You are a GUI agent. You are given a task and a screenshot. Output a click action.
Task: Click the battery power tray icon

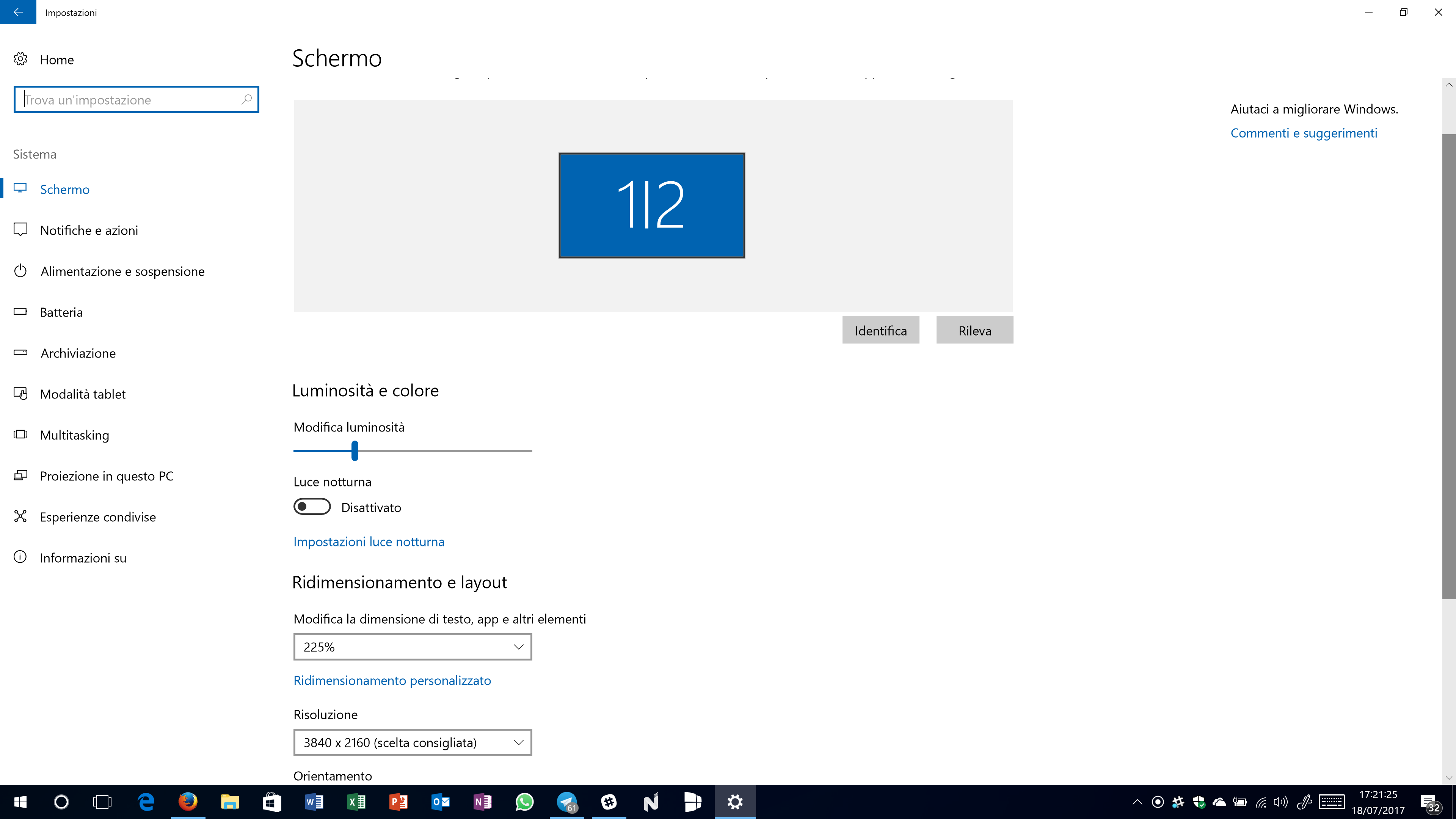coord(1239,802)
